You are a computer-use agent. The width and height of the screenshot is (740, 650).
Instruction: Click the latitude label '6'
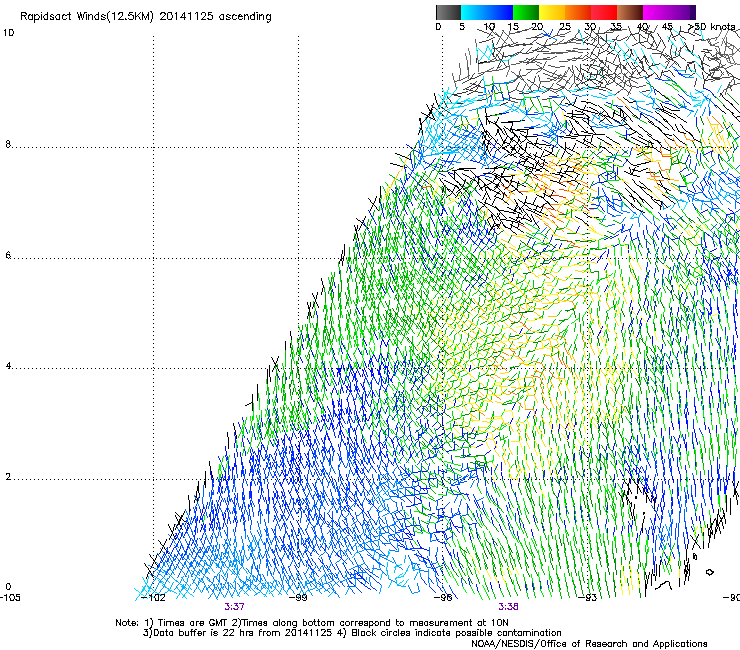pyautogui.click(x=8, y=255)
